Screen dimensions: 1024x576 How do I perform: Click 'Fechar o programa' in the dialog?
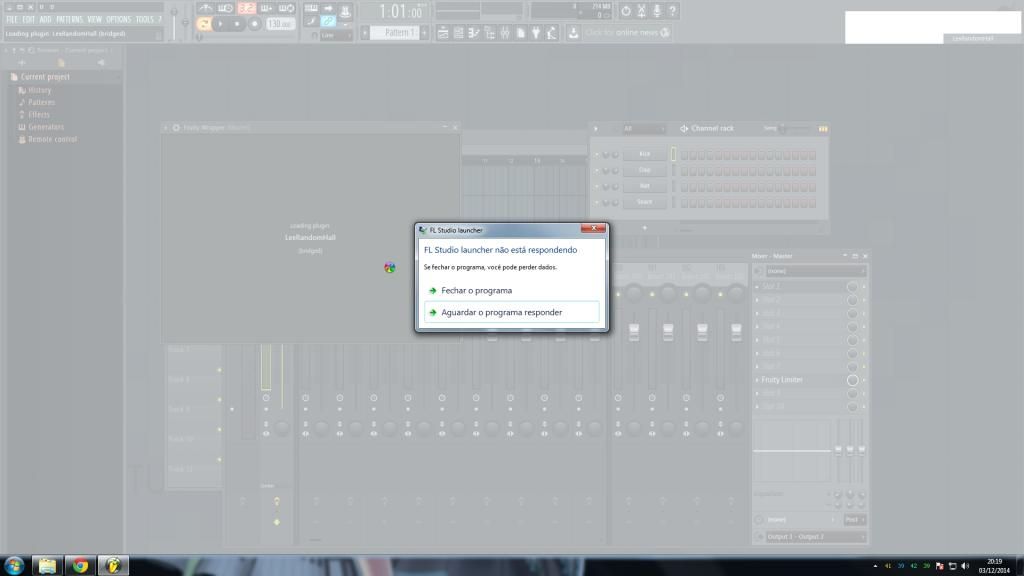(476, 290)
